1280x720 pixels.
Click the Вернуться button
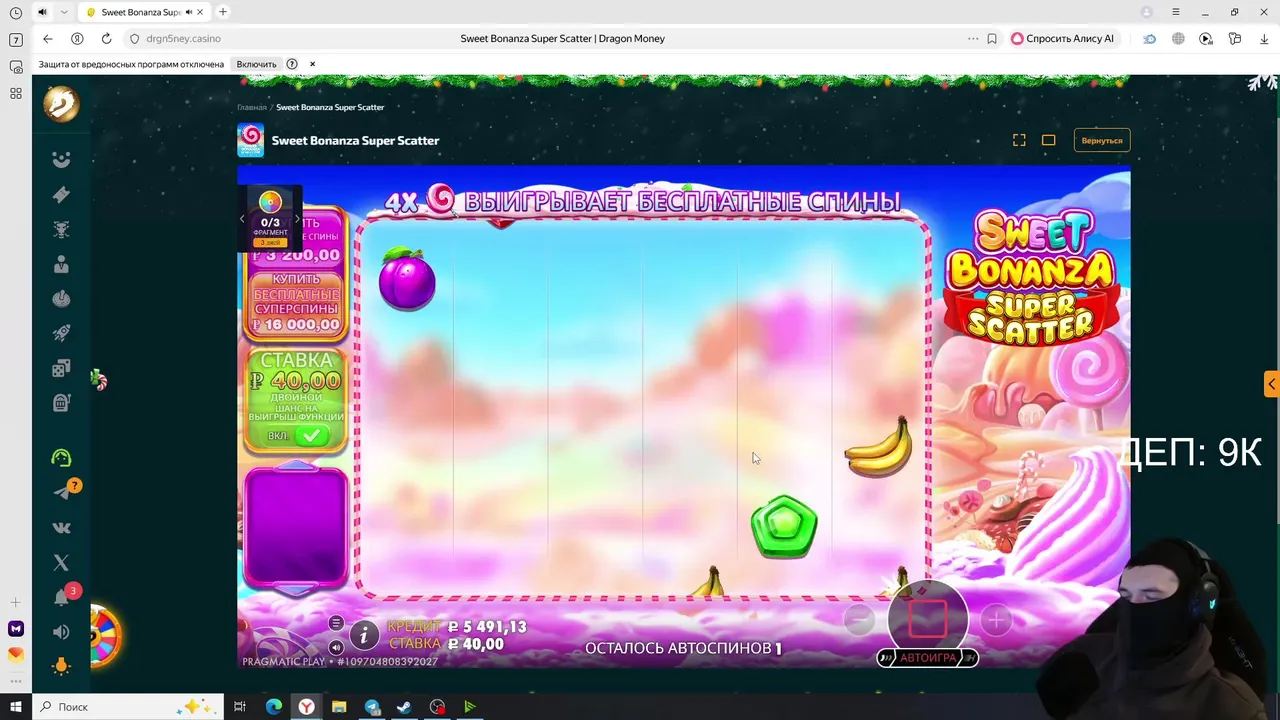(1102, 140)
